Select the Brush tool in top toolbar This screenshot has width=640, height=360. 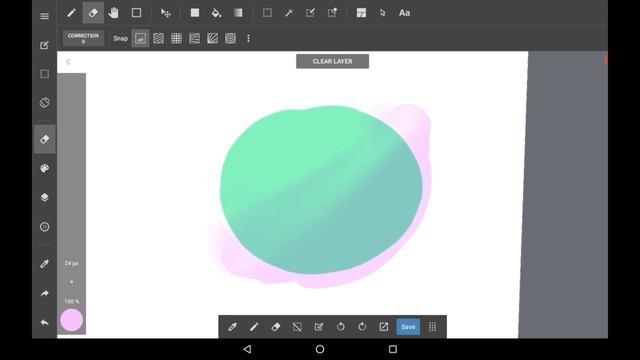click(71, 13)
